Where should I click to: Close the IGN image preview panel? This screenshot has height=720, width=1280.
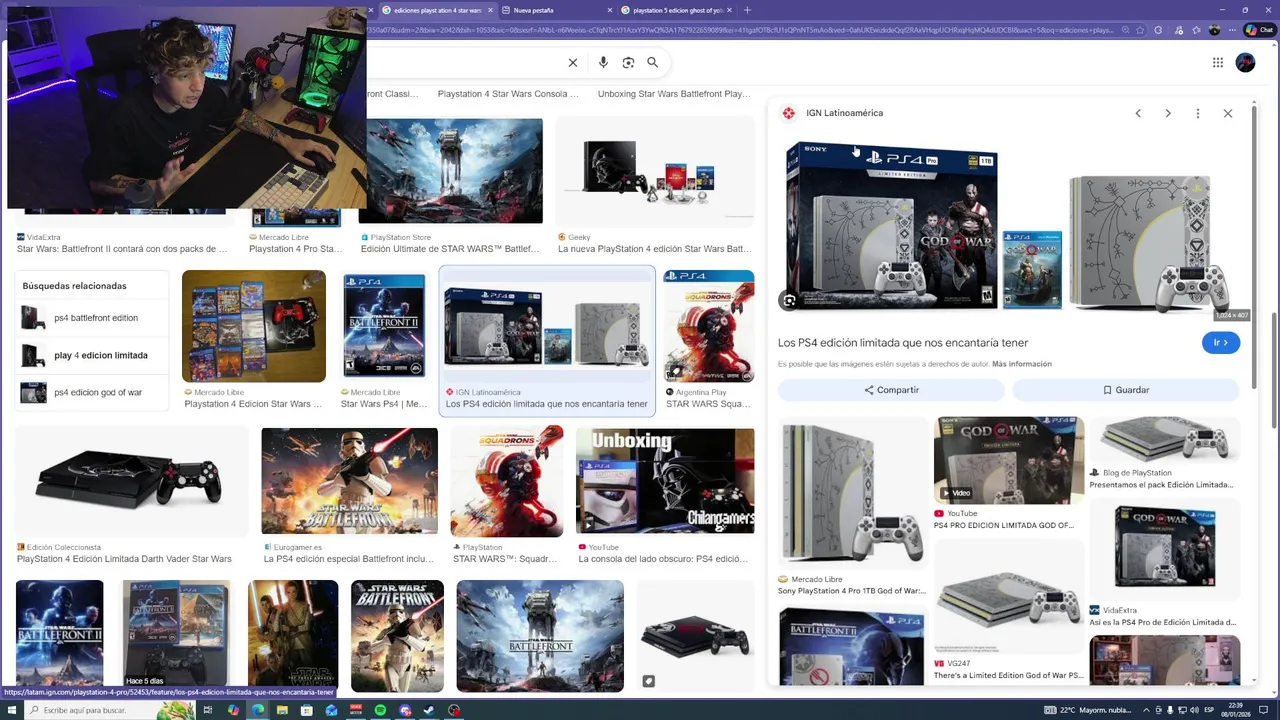click(1228, 113)
